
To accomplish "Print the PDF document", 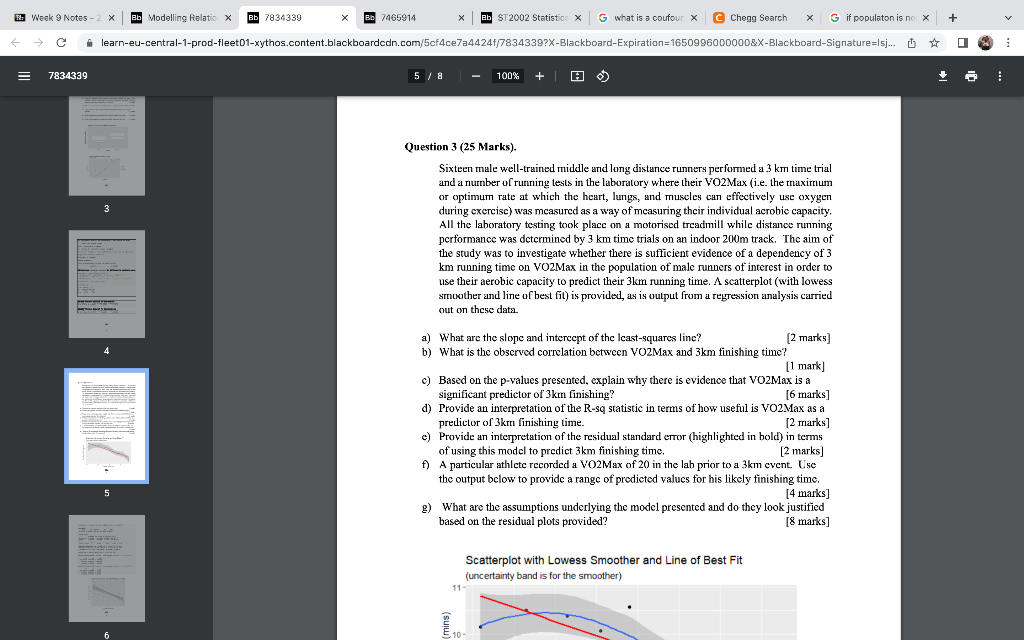I will pos(971,76).
